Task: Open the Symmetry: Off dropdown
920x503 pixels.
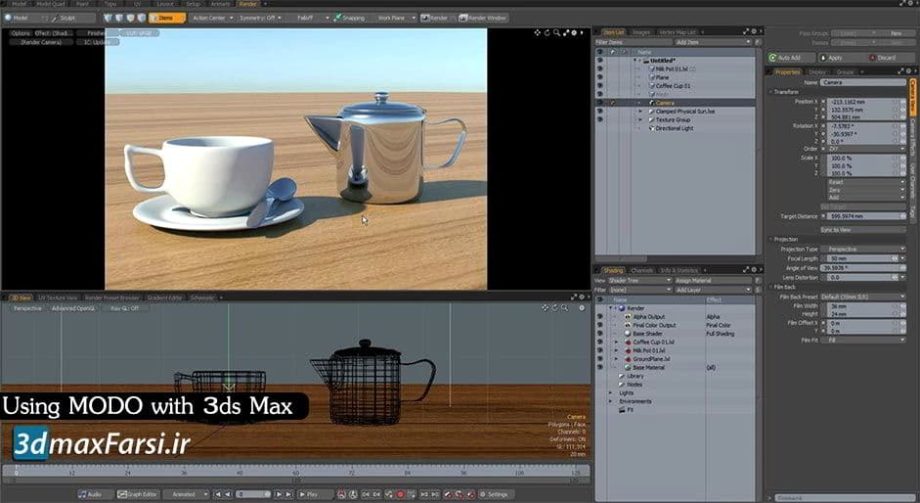Action: (261, 18)
